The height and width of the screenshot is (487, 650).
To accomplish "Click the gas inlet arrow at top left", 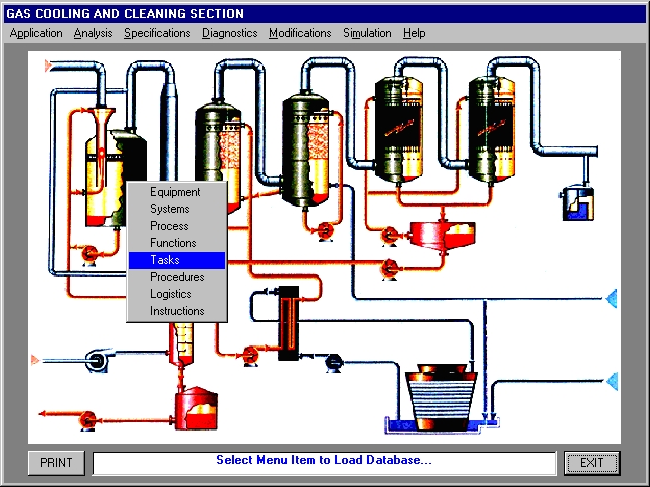I will pos(49,66).
